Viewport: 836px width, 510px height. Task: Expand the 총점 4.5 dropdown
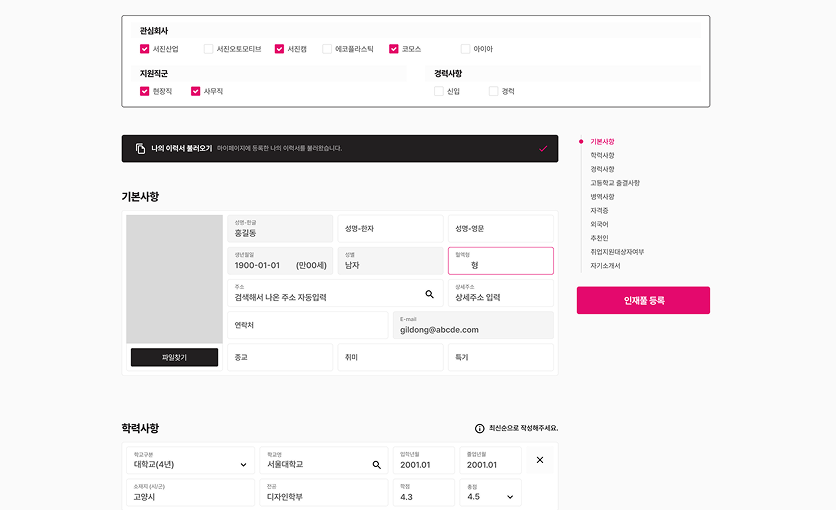(x=510, y=497)
